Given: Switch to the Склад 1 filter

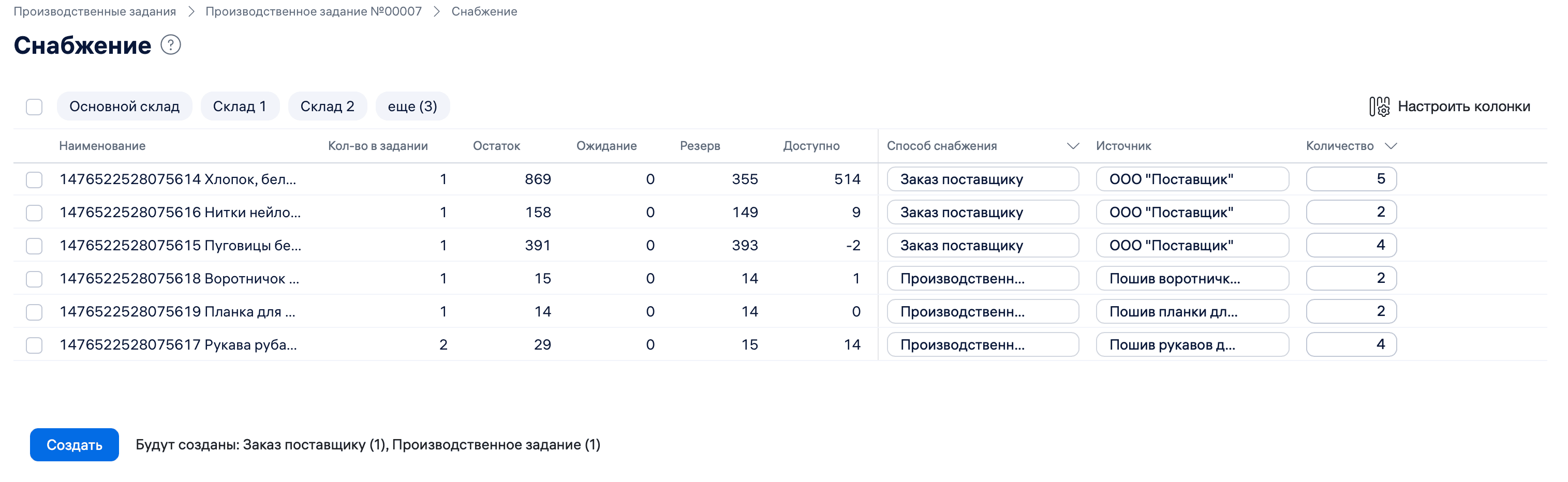Looking at the screenshot, I should pyautogui.click(x=239, y=107).
